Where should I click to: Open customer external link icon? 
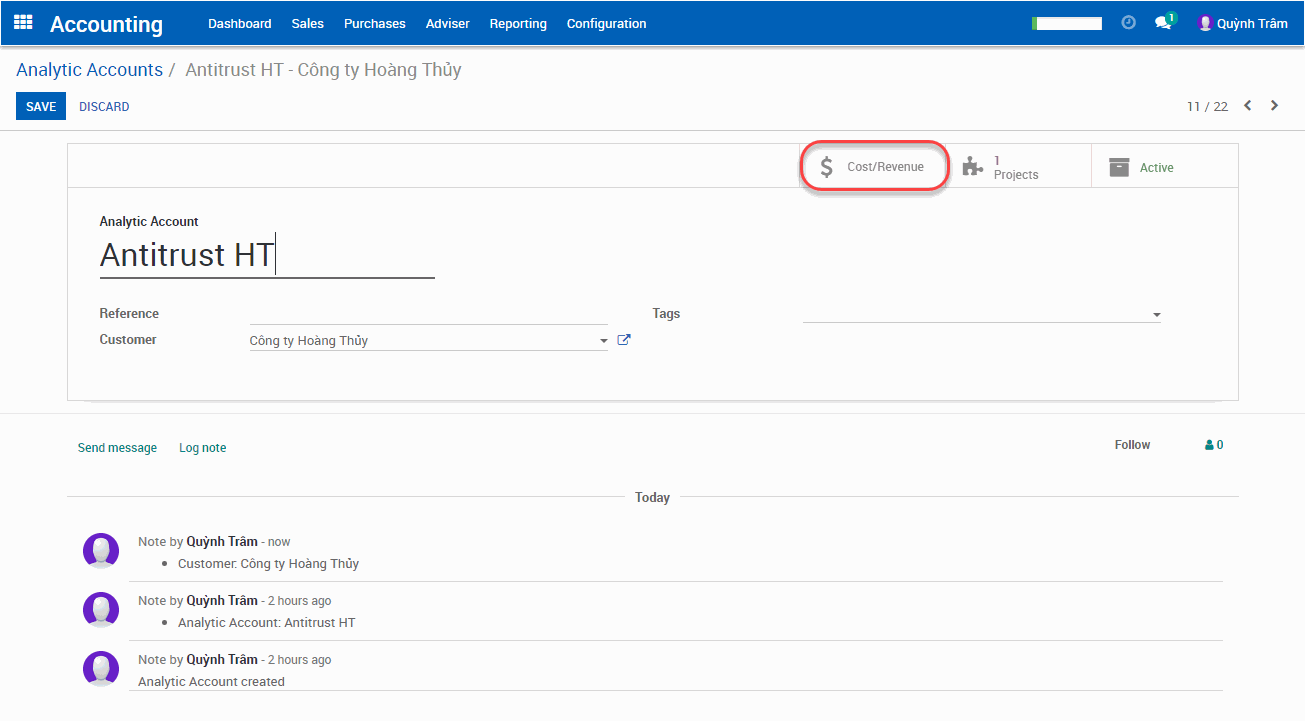tap(624, 340)
